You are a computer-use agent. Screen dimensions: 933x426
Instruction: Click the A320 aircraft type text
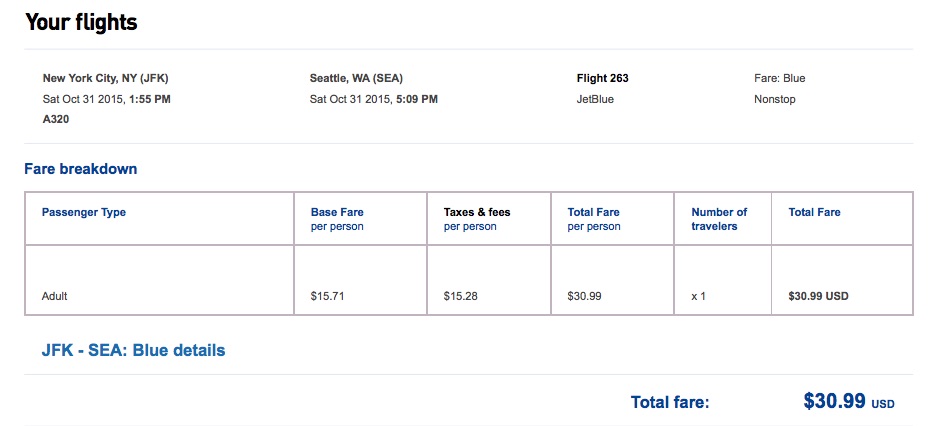pos(58,120)
